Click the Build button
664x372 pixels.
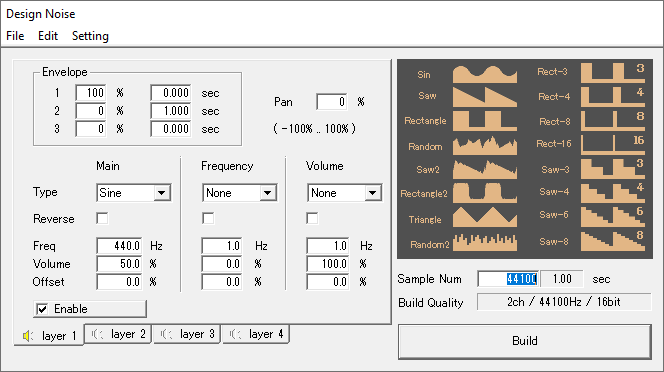(x=525, y=341)
